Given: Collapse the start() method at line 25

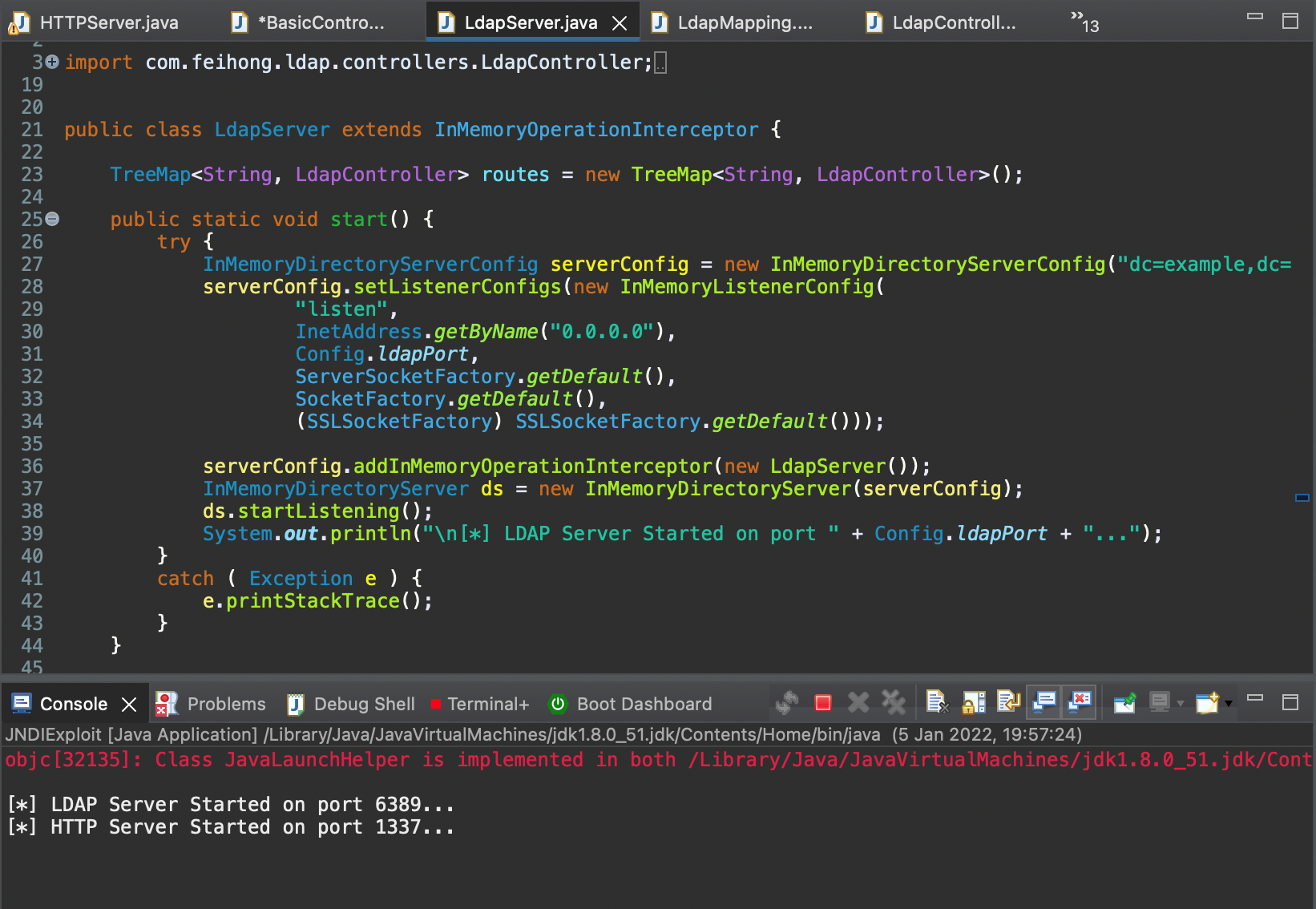Looking at the screenshot, I should pos(52,219).
